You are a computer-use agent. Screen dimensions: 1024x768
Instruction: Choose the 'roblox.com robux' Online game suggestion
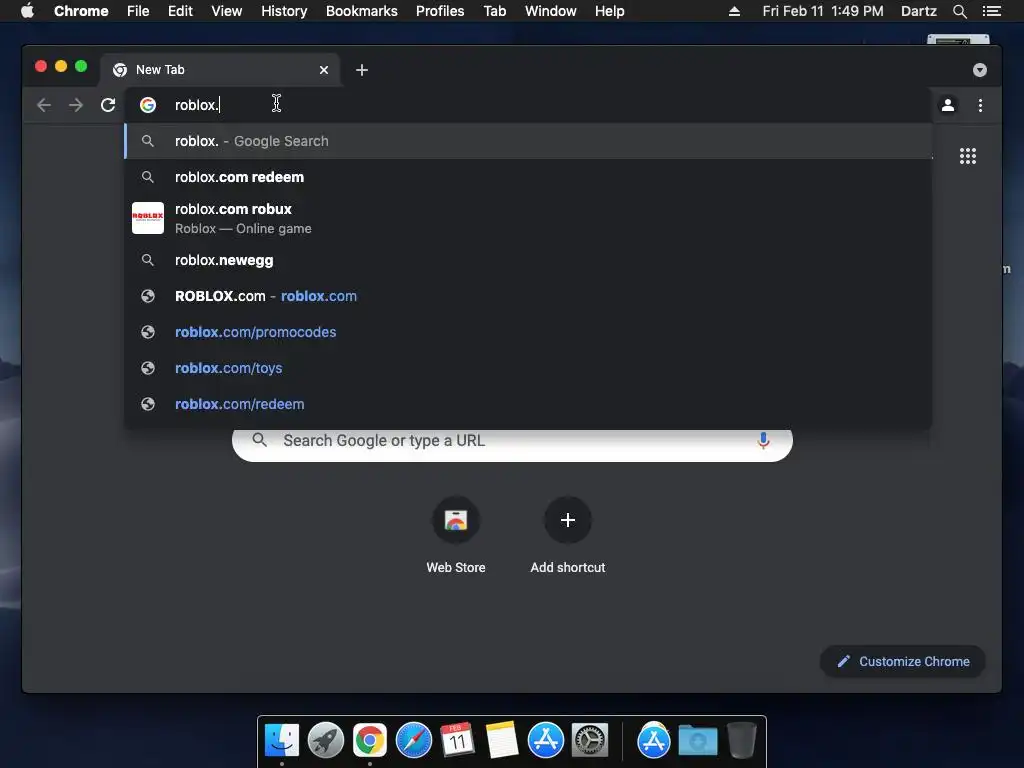point(528,218)
